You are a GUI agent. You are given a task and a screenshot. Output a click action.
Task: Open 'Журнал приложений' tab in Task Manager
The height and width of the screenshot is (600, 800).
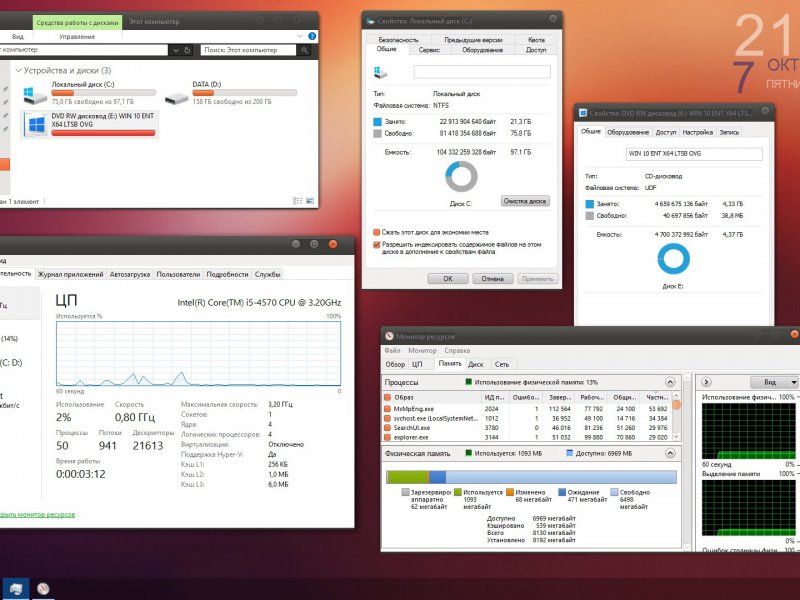point(70,274)
